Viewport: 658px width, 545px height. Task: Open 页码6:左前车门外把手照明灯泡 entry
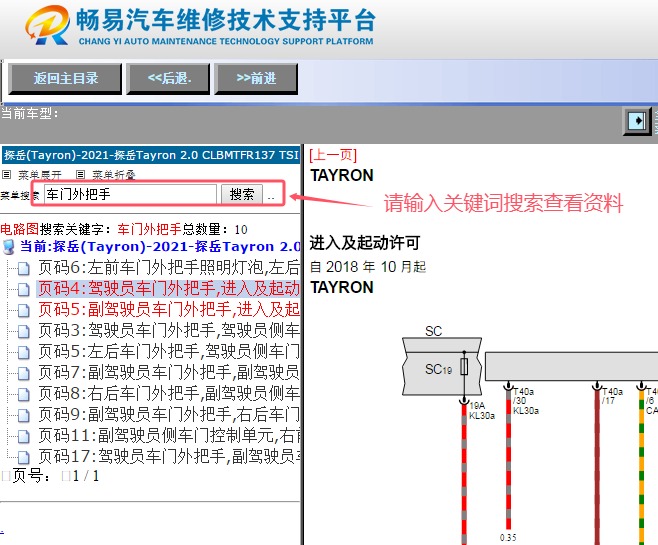tap(169, 267)
